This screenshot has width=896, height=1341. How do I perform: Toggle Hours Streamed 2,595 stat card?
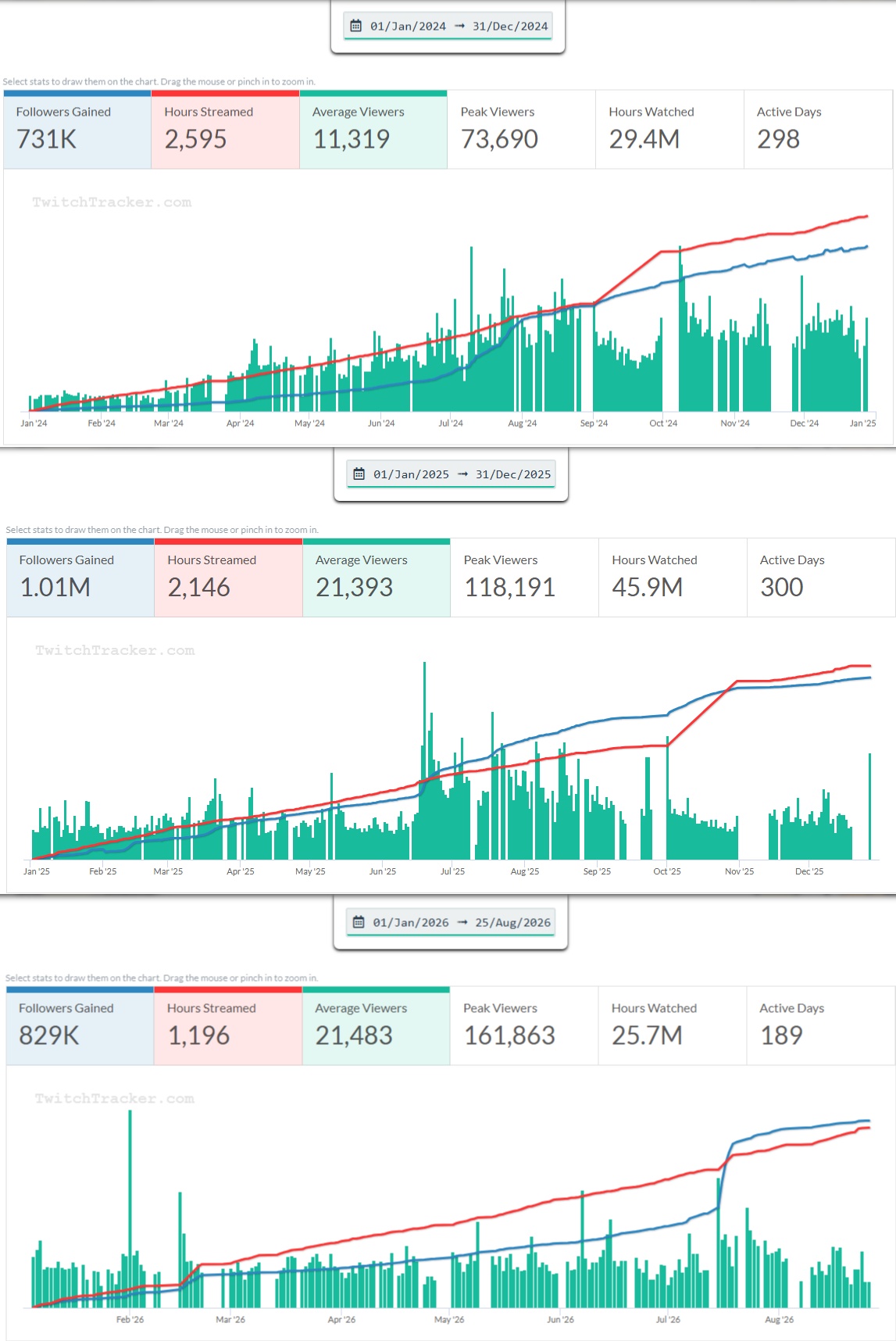(x=225, y=130)
